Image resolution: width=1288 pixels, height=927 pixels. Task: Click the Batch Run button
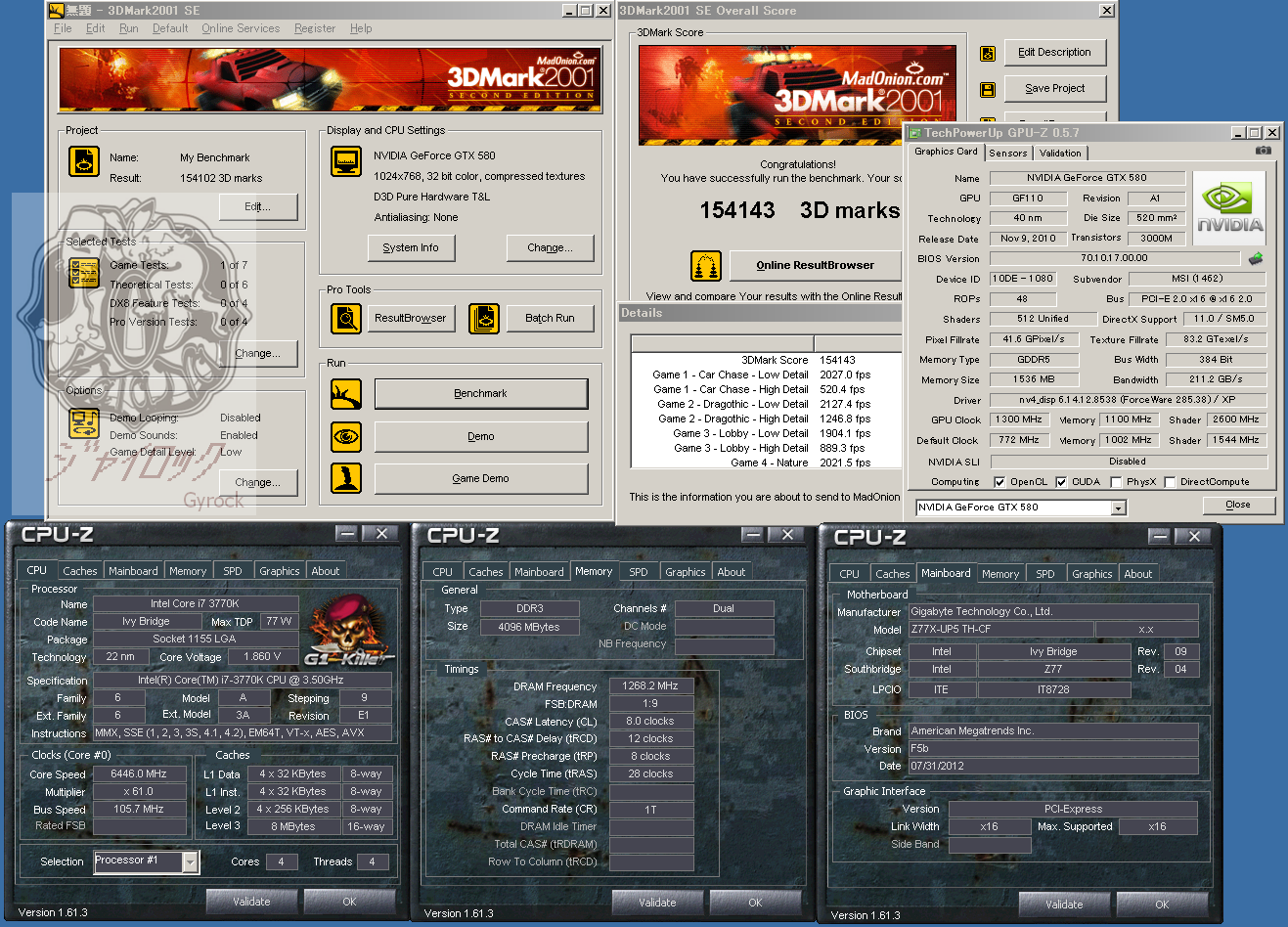(551, 318)
